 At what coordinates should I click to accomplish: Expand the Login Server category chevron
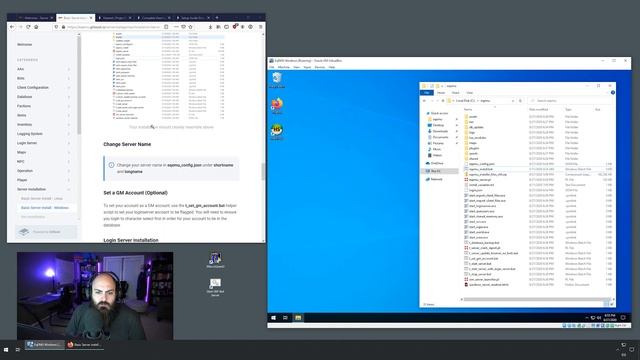(69, 143)
